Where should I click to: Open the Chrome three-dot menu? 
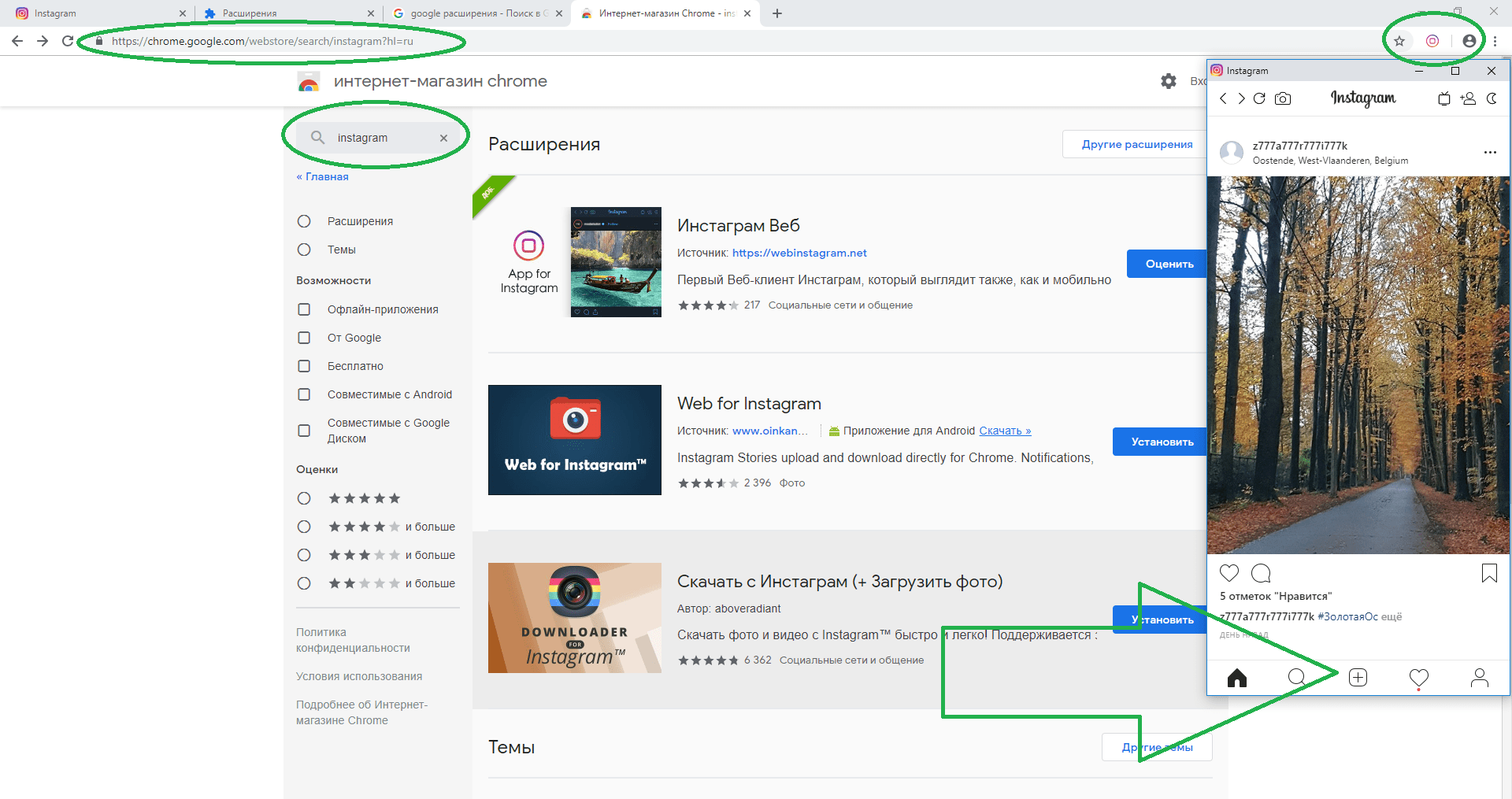coord(1495,41)
